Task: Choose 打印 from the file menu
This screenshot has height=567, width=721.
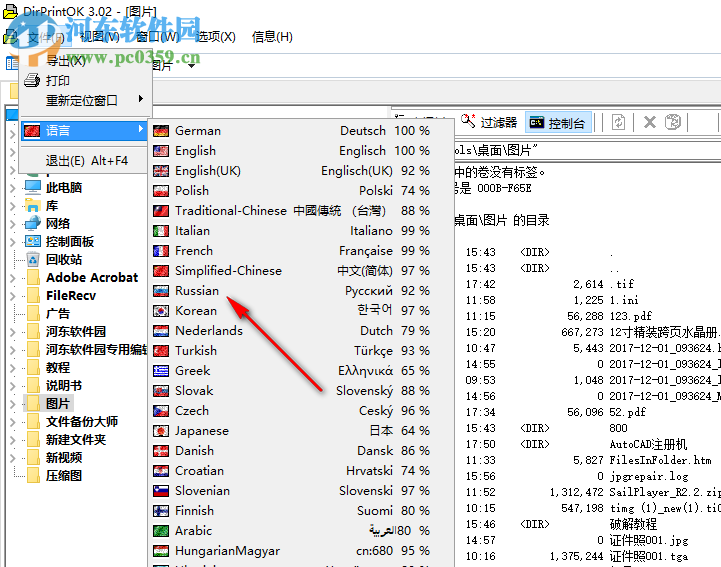Action: 85,80
